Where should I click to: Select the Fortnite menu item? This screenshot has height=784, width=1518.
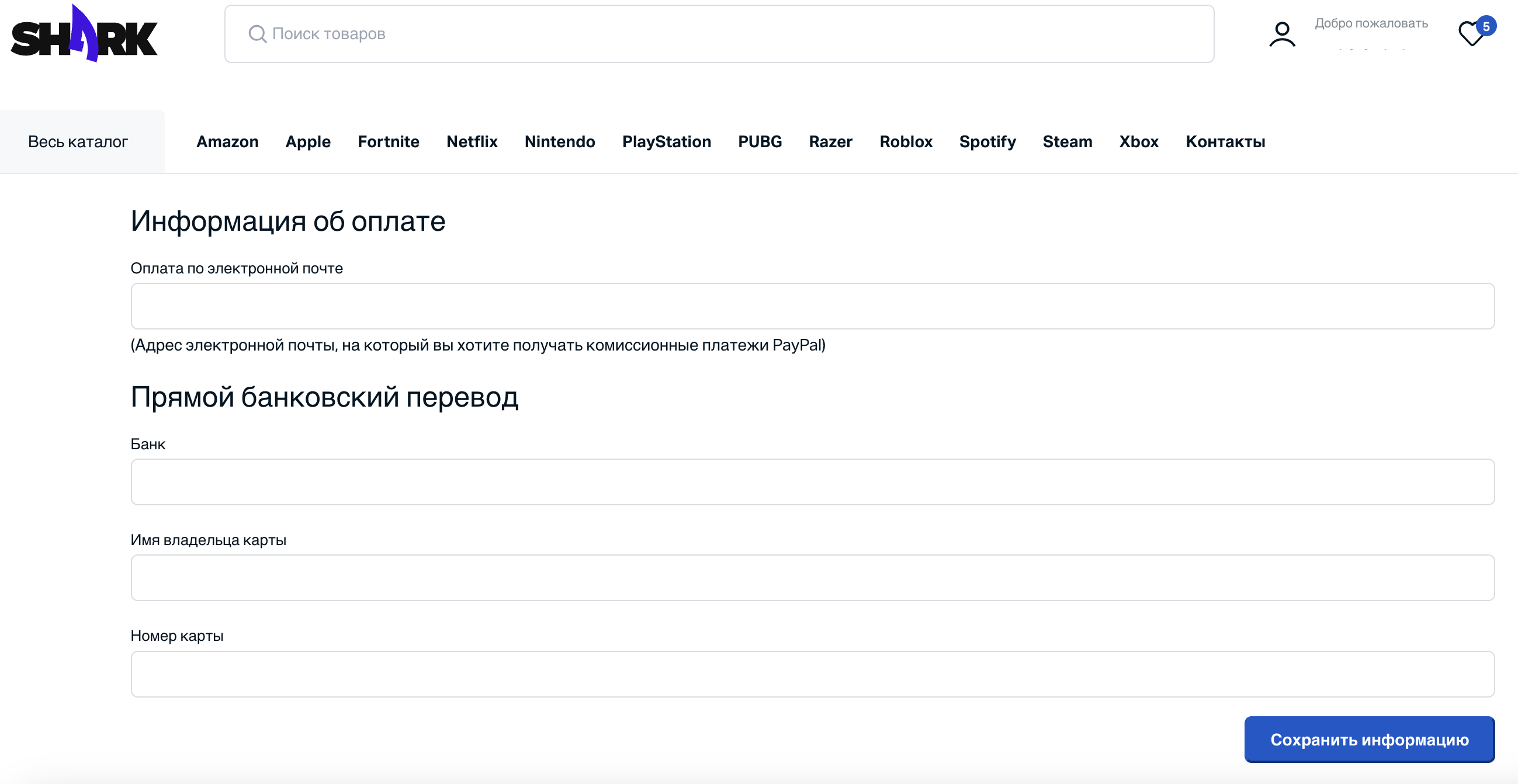[x=388, y=142]
